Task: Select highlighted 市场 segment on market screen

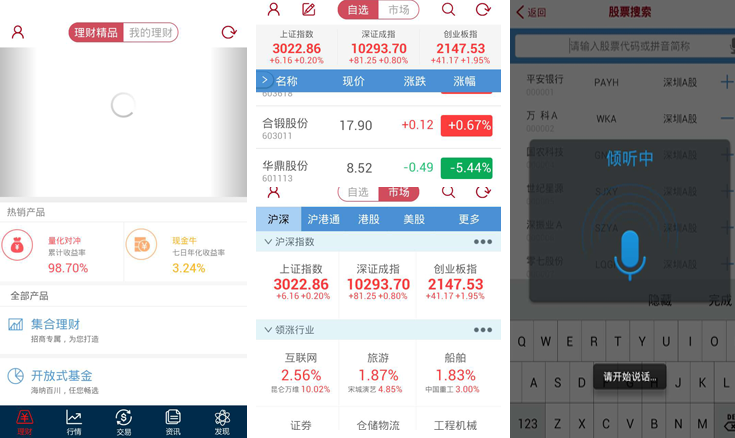Action: coord(398,192)
